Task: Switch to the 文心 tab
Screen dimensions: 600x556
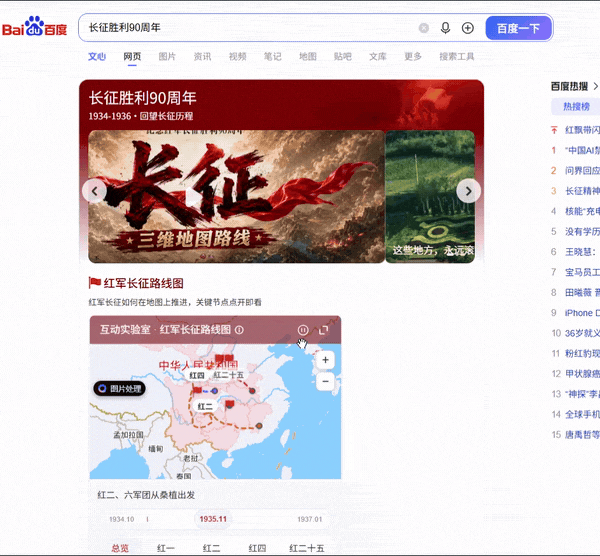Action: pyautogui.click(x=97, y=57)
